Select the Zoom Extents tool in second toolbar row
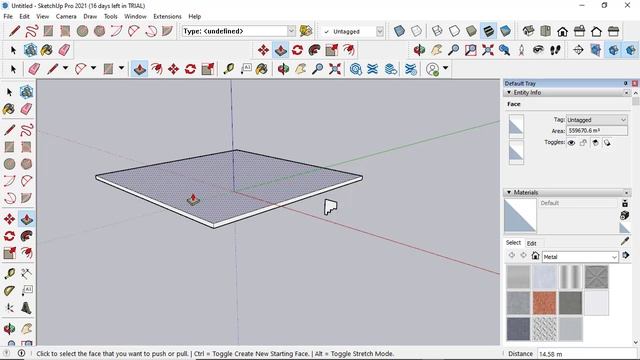The height and width of the screenshot is (360, 640). tap(487, 50)
